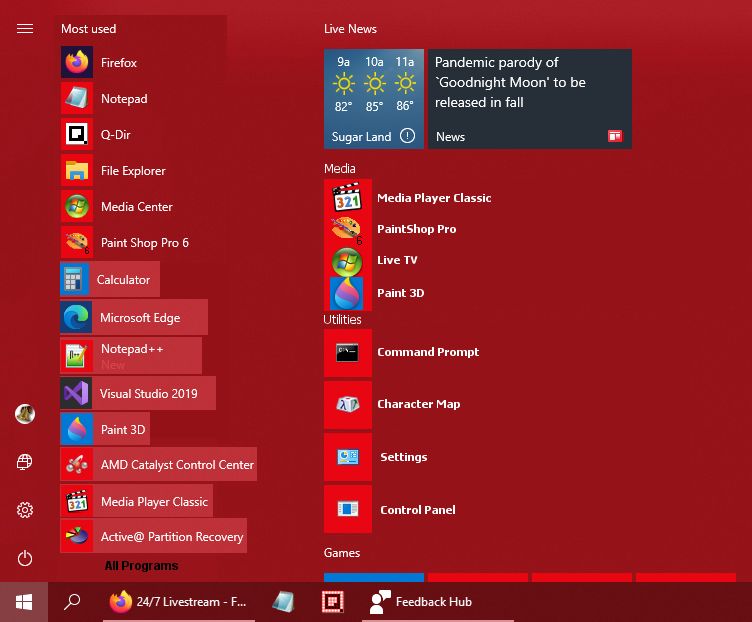752x622 pixels.
Task: Click the Control Panel label text
Action: (418, 510)
